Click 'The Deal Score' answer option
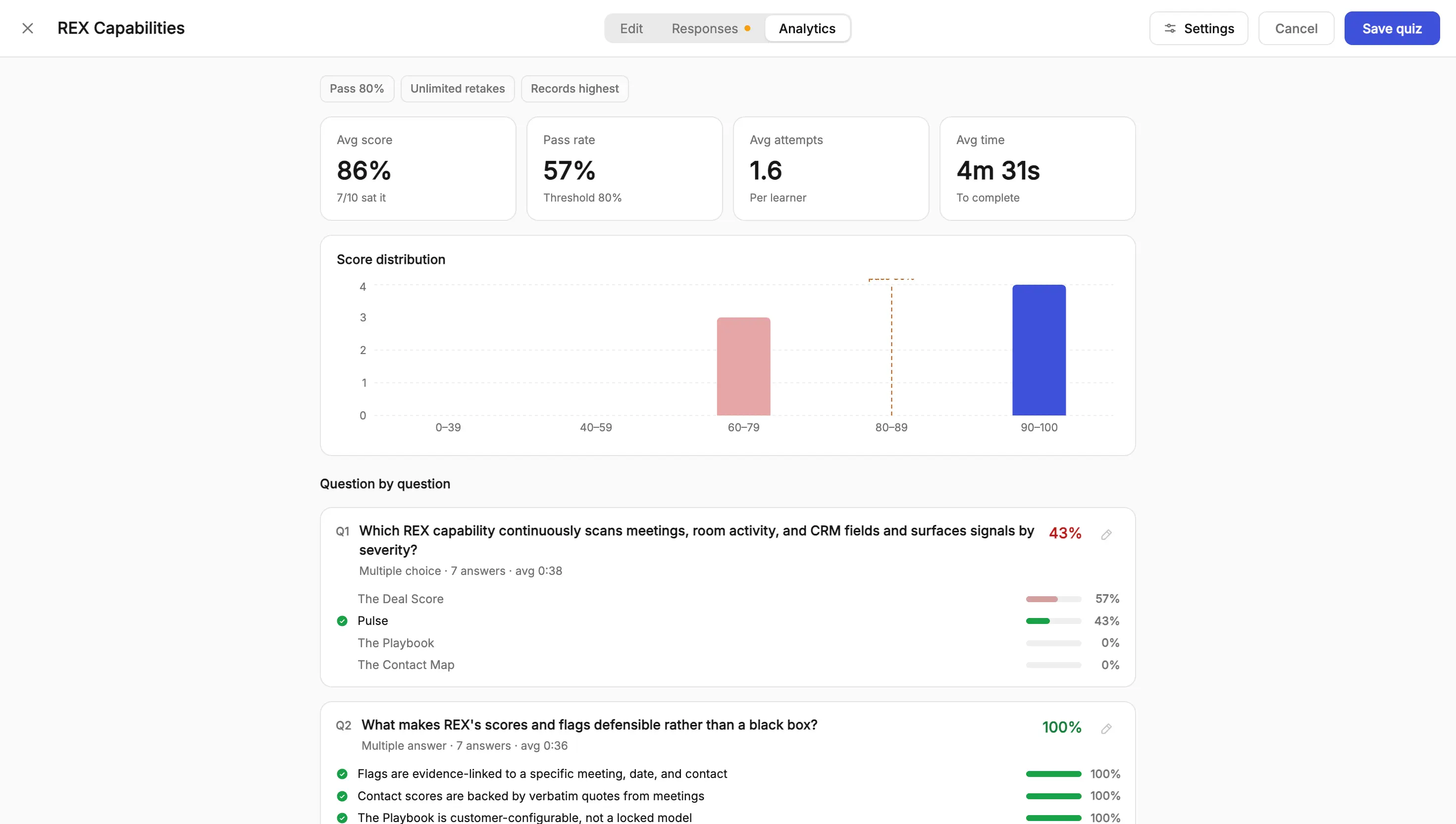This screenshot has width=1456, height=824. (401, 599)
